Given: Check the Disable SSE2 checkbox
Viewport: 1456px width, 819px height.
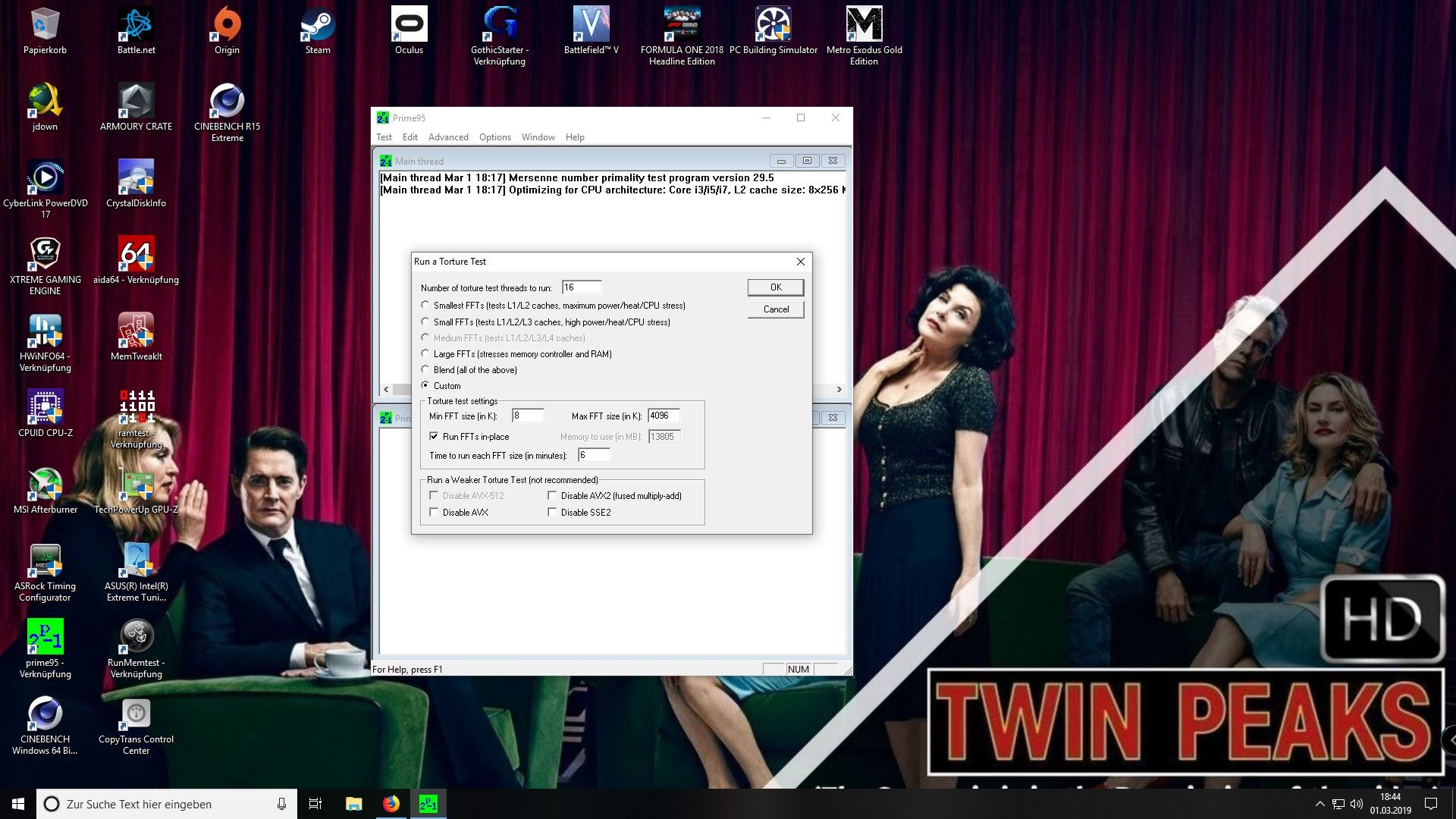Looking at the screenshot, I should click(552, 512).
